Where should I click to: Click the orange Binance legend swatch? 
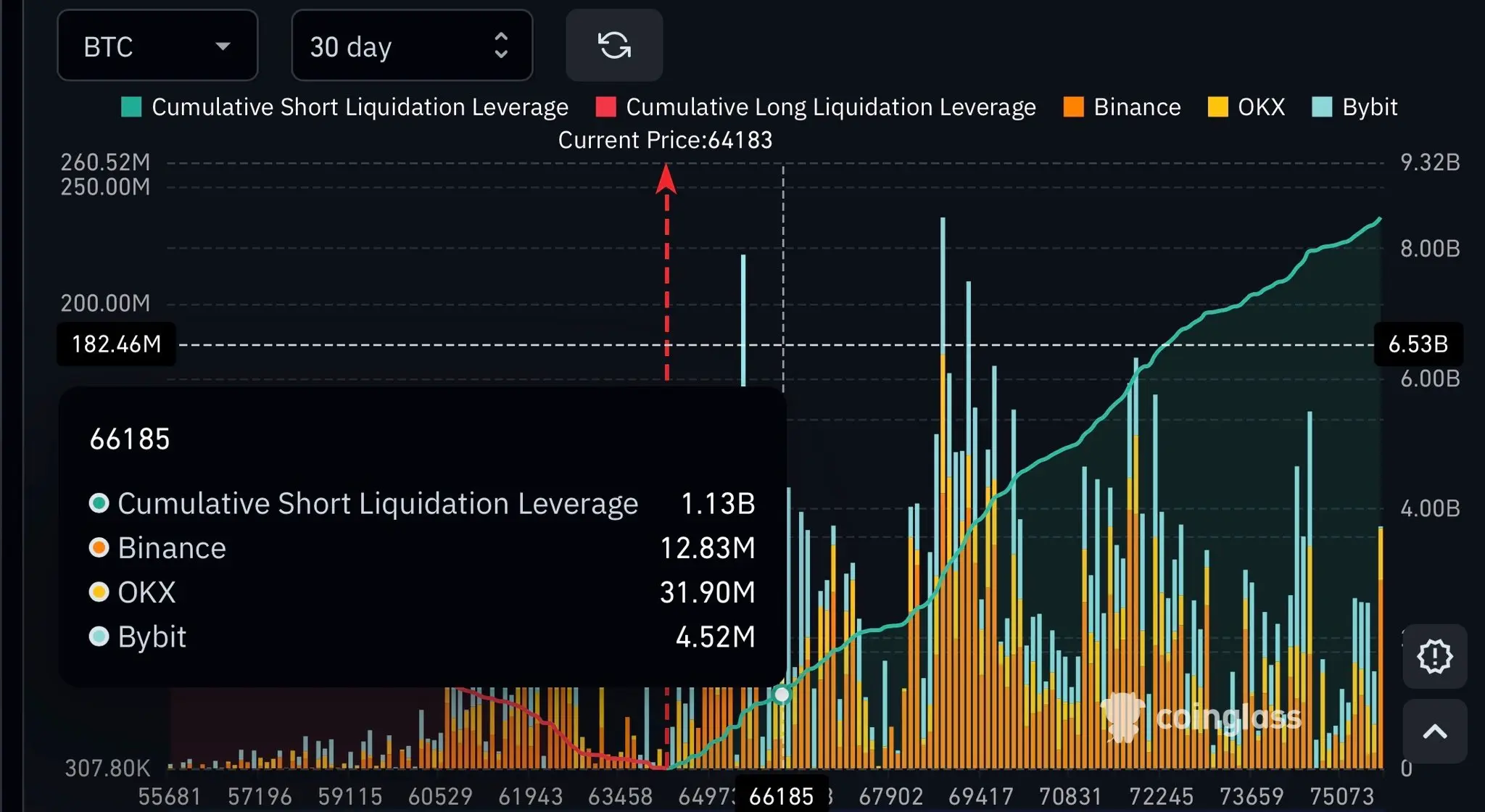coord(1073,107)
